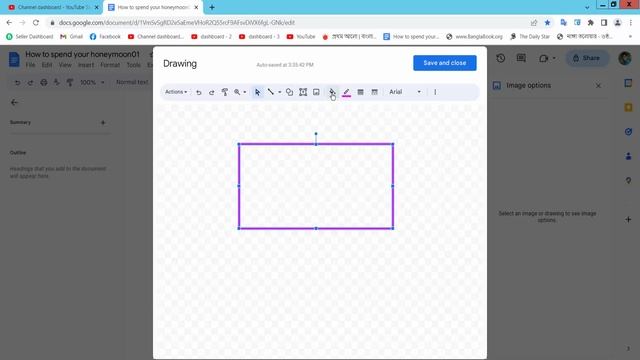Viewport: 640px width, 360px height.
Task: Open the www.BanglaBook.org bookmark
Action: click(x=474, y=37)
